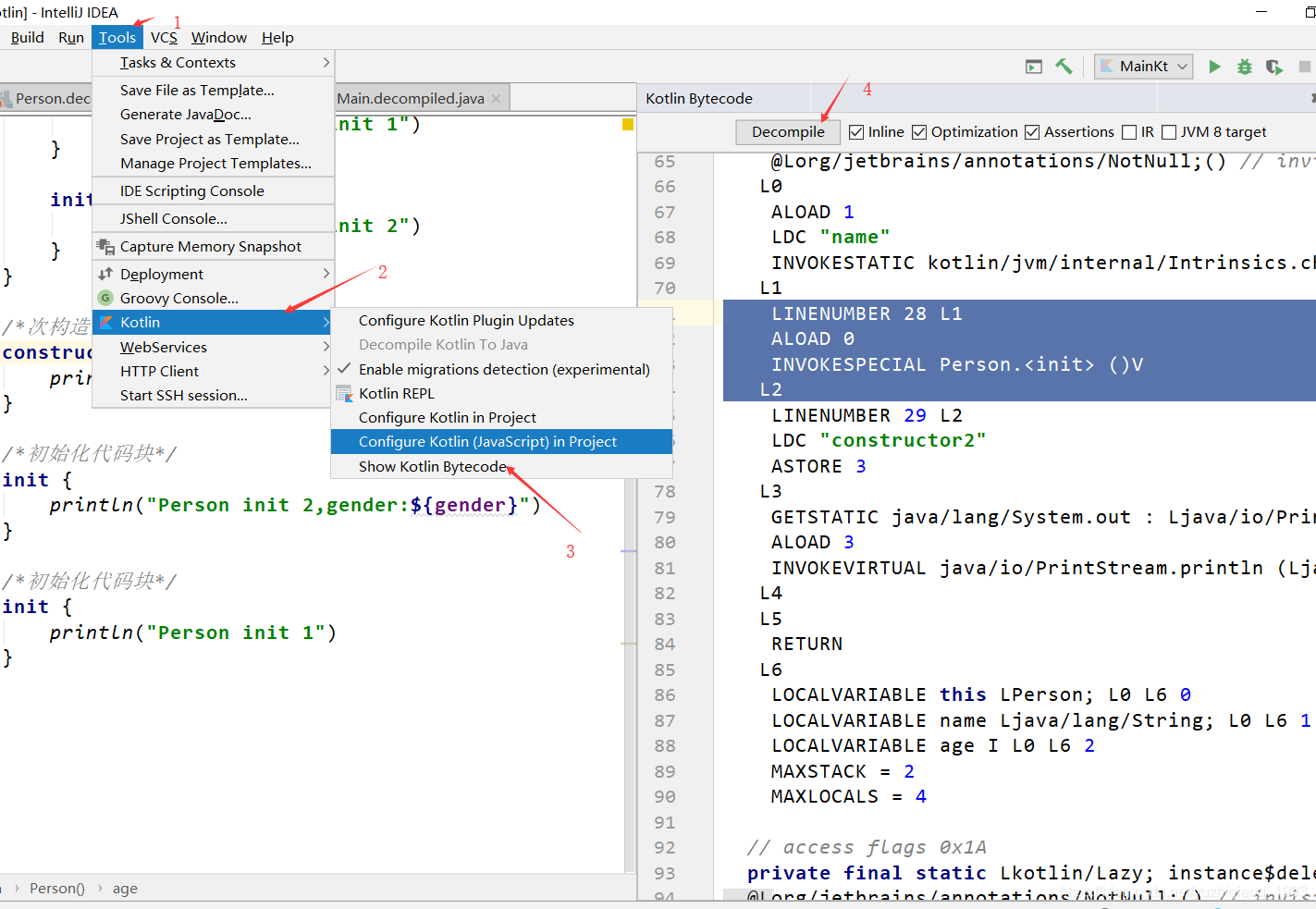Enable the IR checkbox

point(1129,132)
